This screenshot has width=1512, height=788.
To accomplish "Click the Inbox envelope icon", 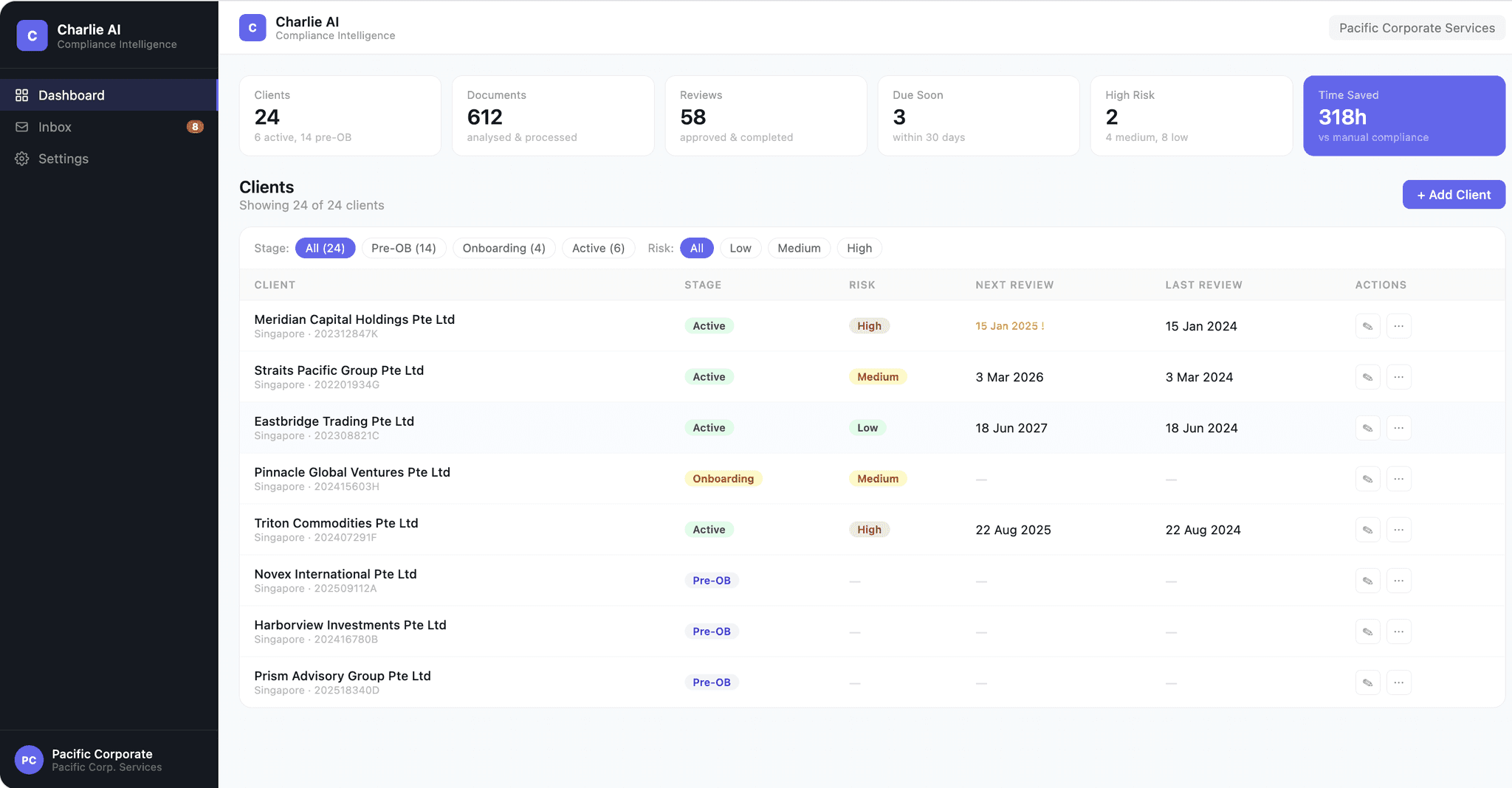I will 22,127.
